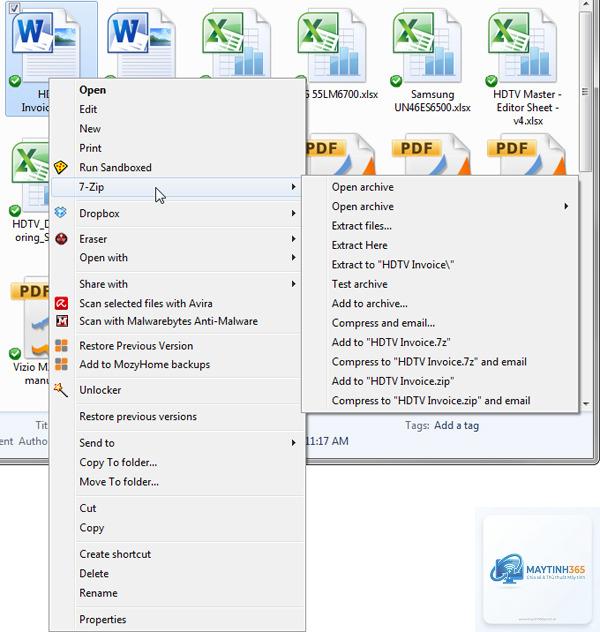Screen dimensions: 600x632
Task: Select Copy from the context menu
Action: [x=176, y=527]
